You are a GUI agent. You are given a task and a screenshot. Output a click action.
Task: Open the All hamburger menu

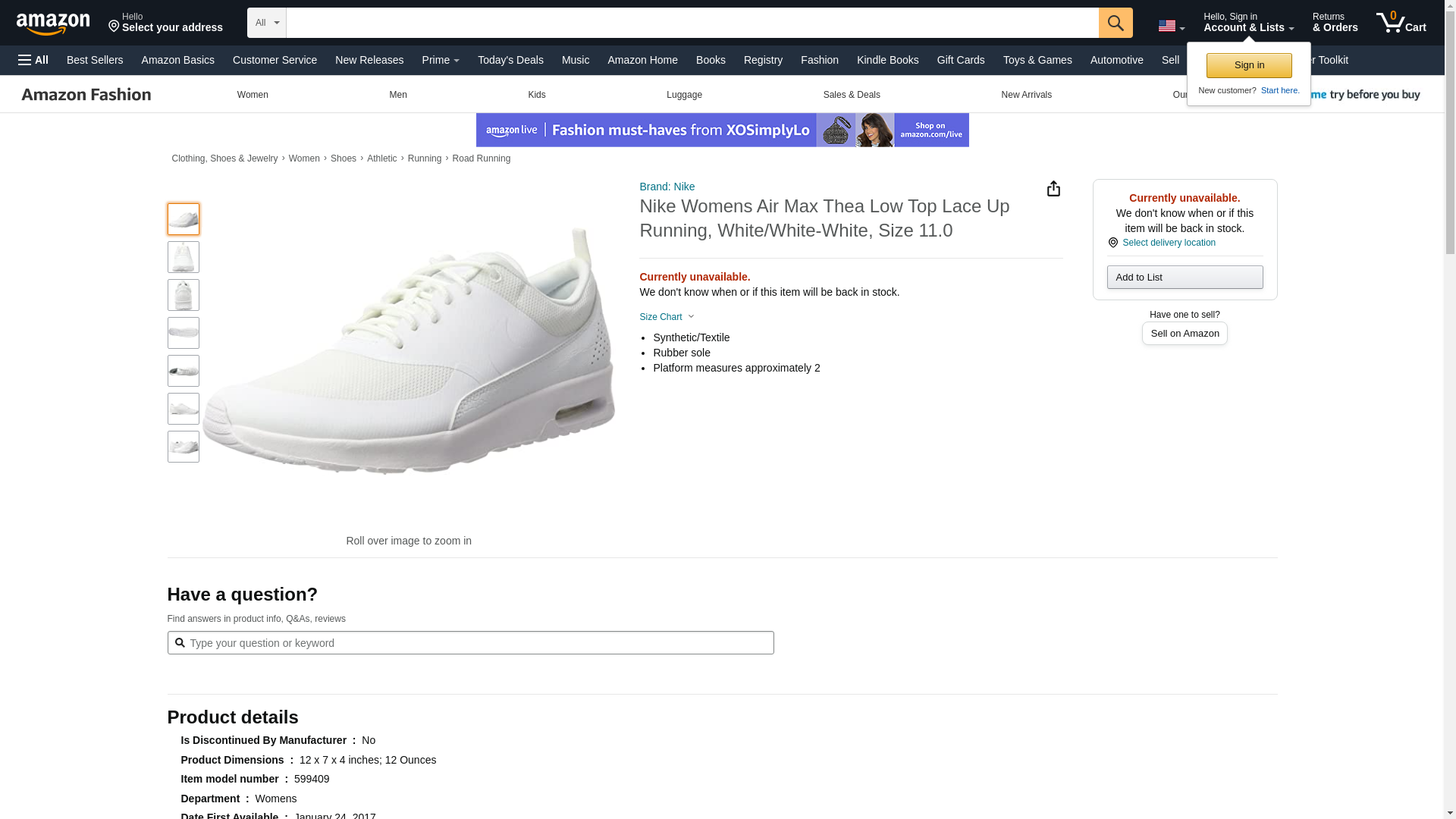point(33,60)
